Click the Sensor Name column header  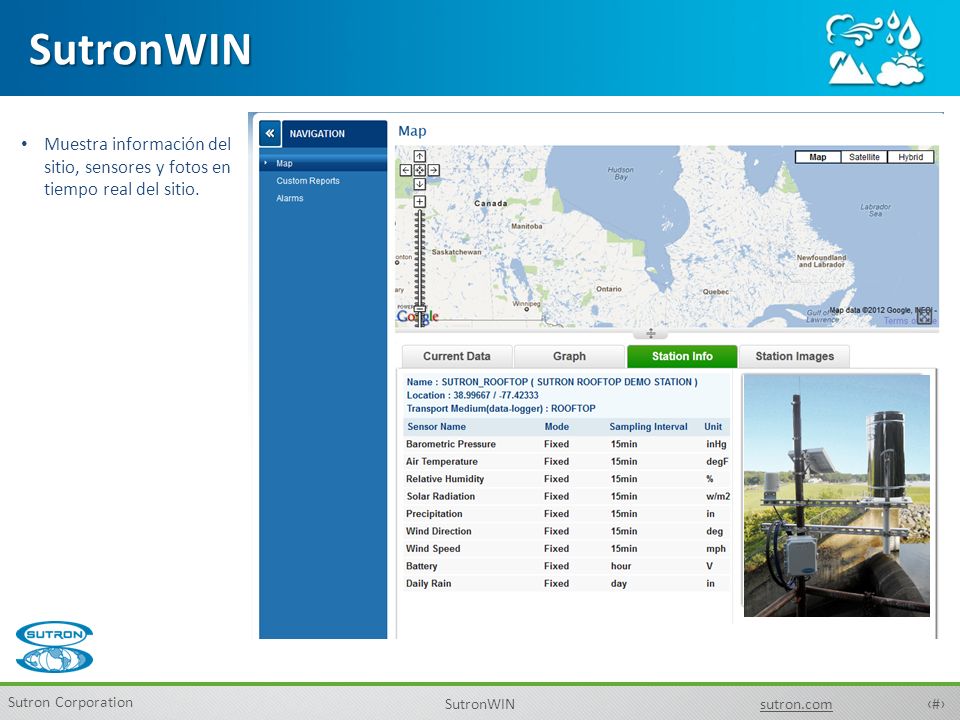[437, 427]
